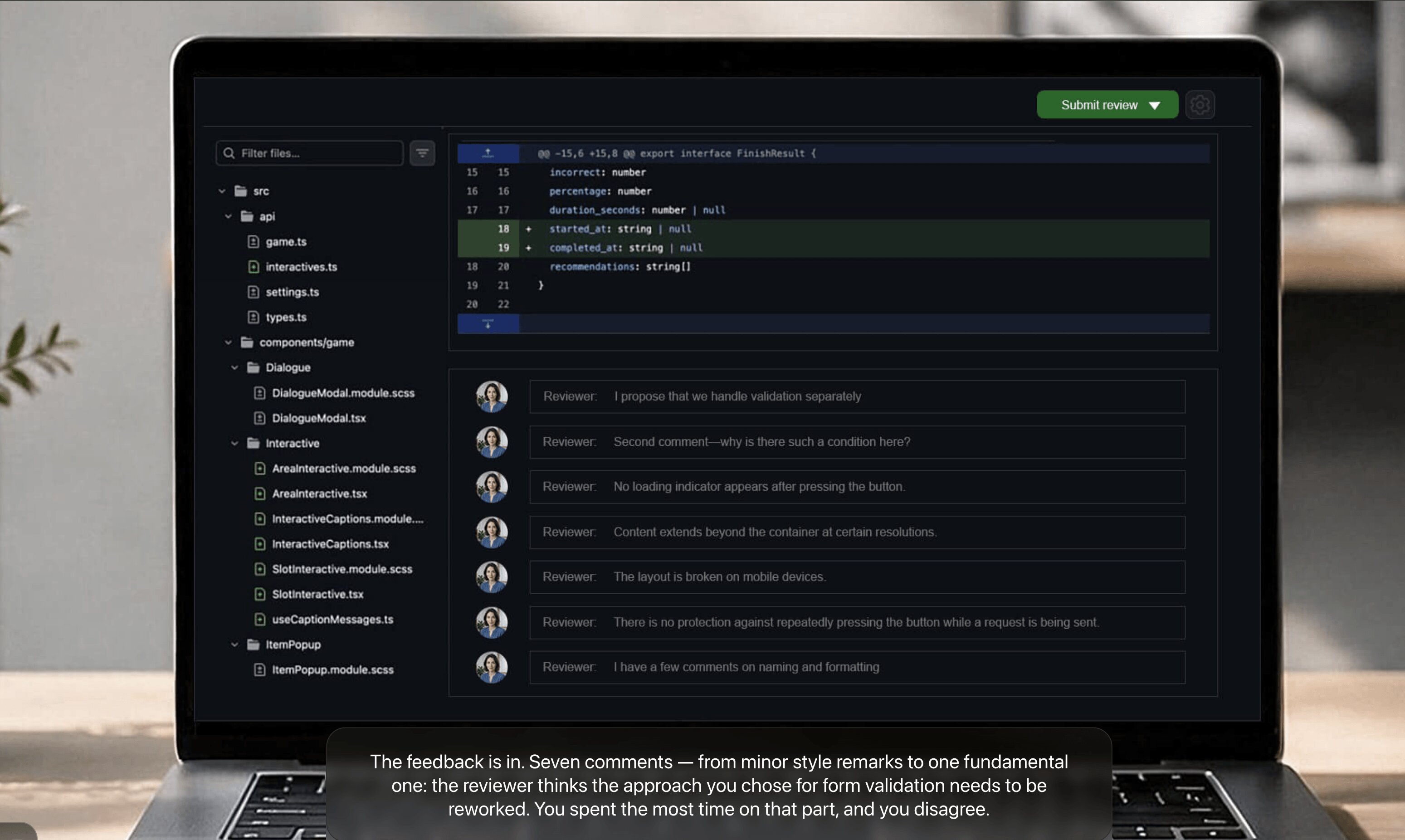Select settings.ts file
Viewport: 1405px width, 840px height.
(283, 292)
